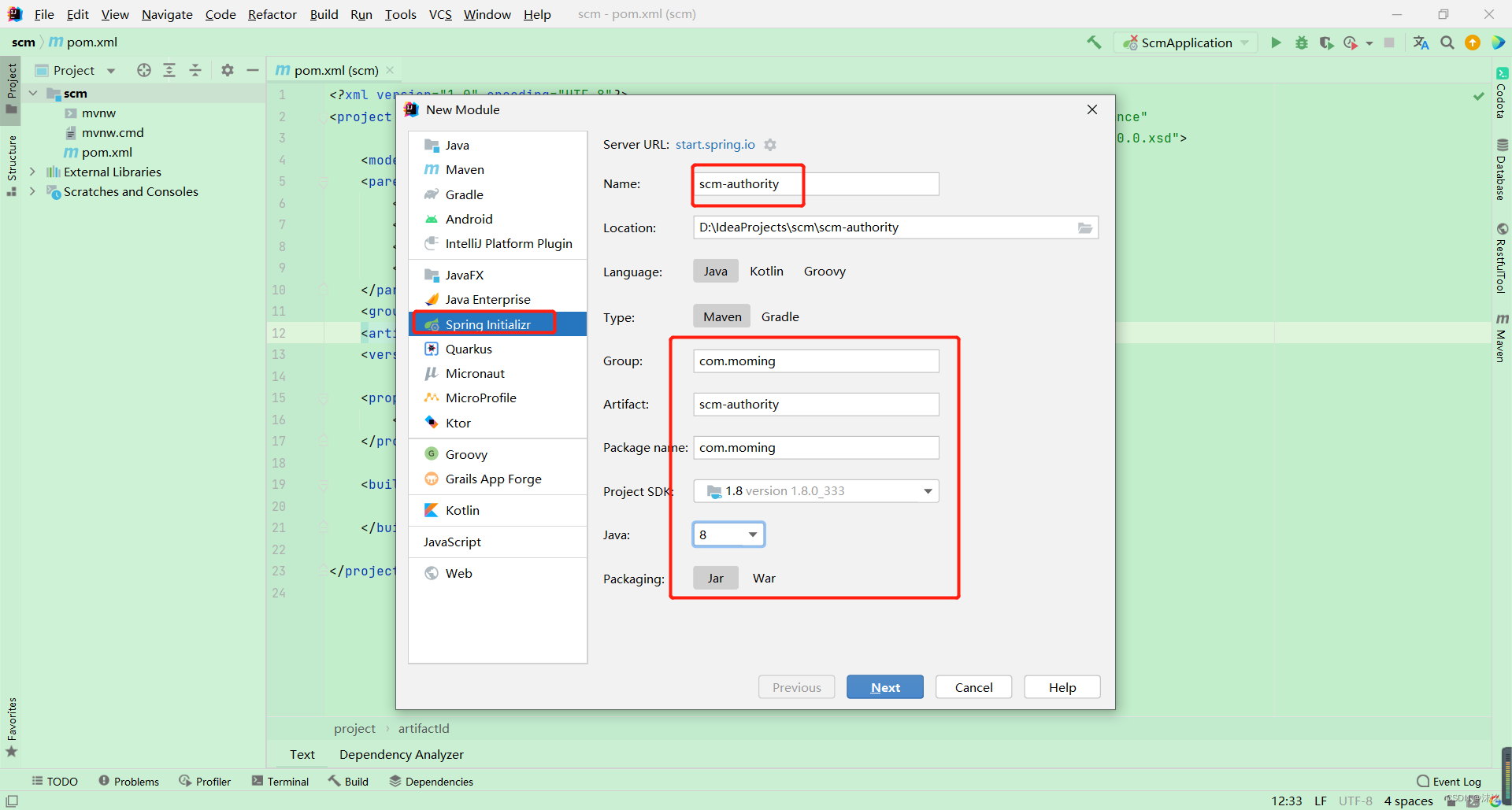Image resolution: width=1512 pixels, height=810 pixels.
Task: Select Kotlin language option
Action: coord(766,271)
